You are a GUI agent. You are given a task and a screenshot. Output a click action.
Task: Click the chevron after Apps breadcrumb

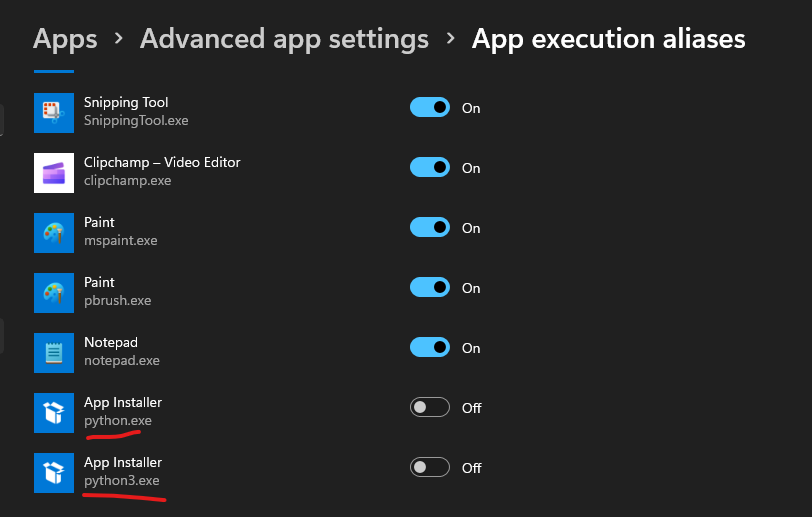(x=119, y=38)
